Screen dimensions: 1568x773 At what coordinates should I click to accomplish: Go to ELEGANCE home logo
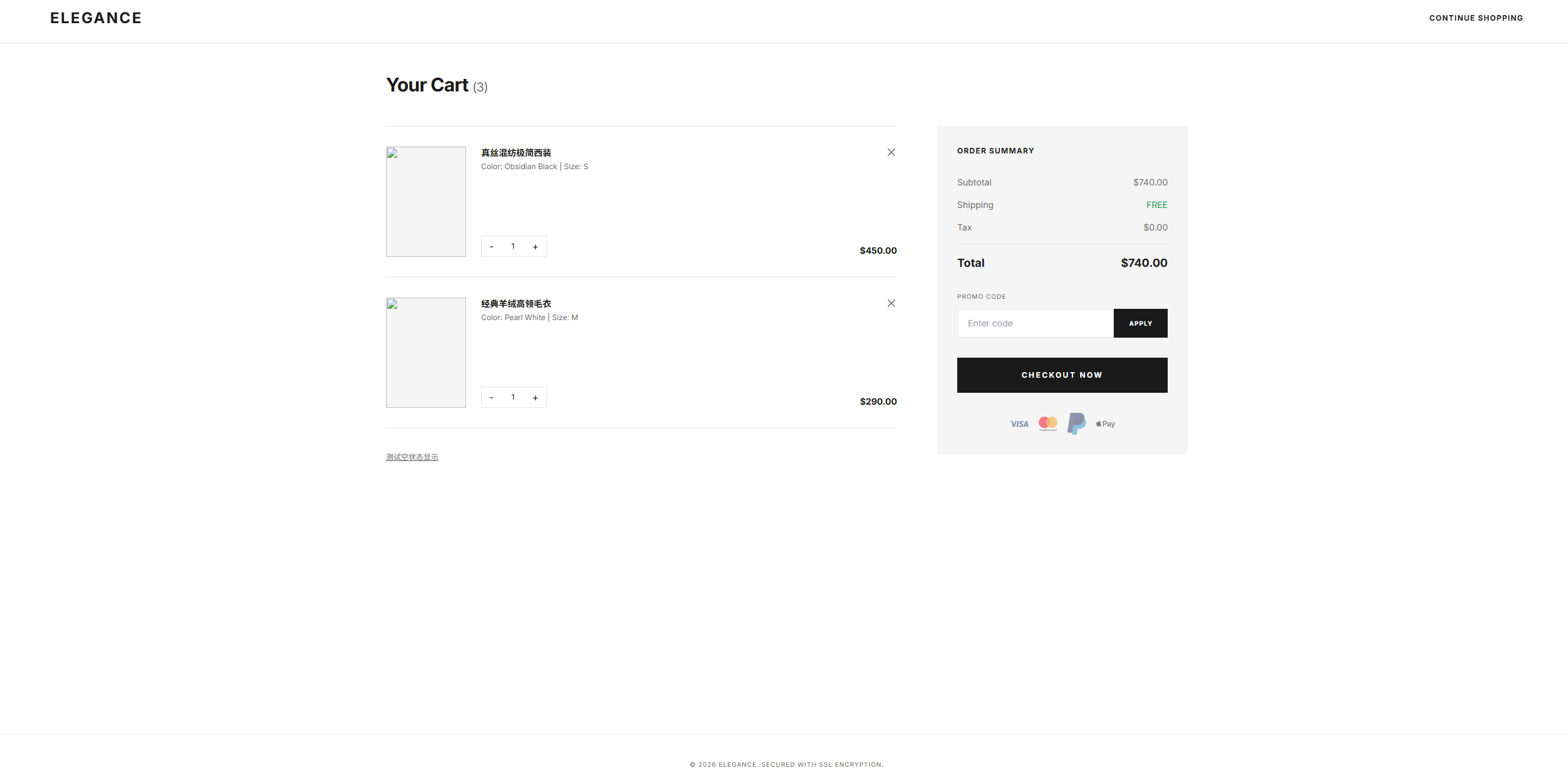(x=96, y=18)
